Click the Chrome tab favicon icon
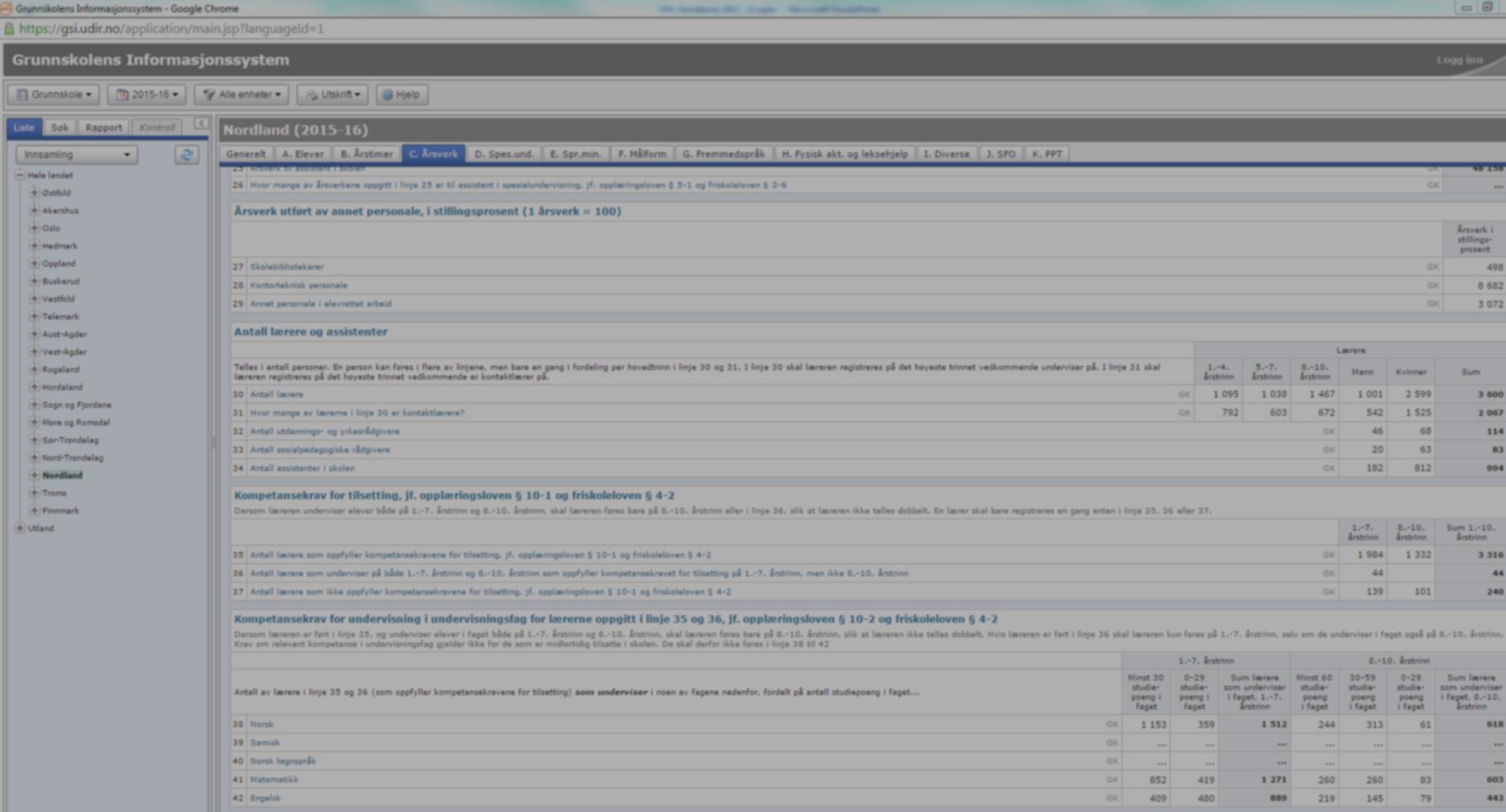Image resolution: width=1506 pixels, height=812 pixels. coord(6,8)
